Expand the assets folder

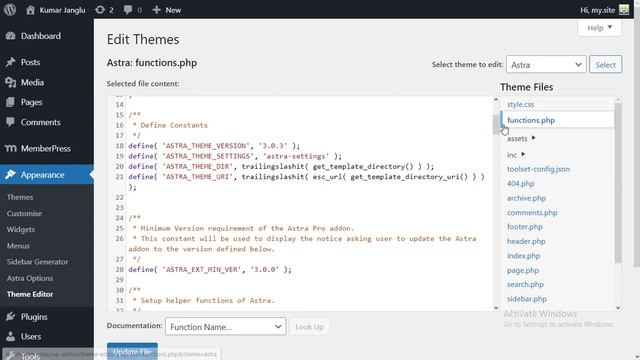coord(521,138)
